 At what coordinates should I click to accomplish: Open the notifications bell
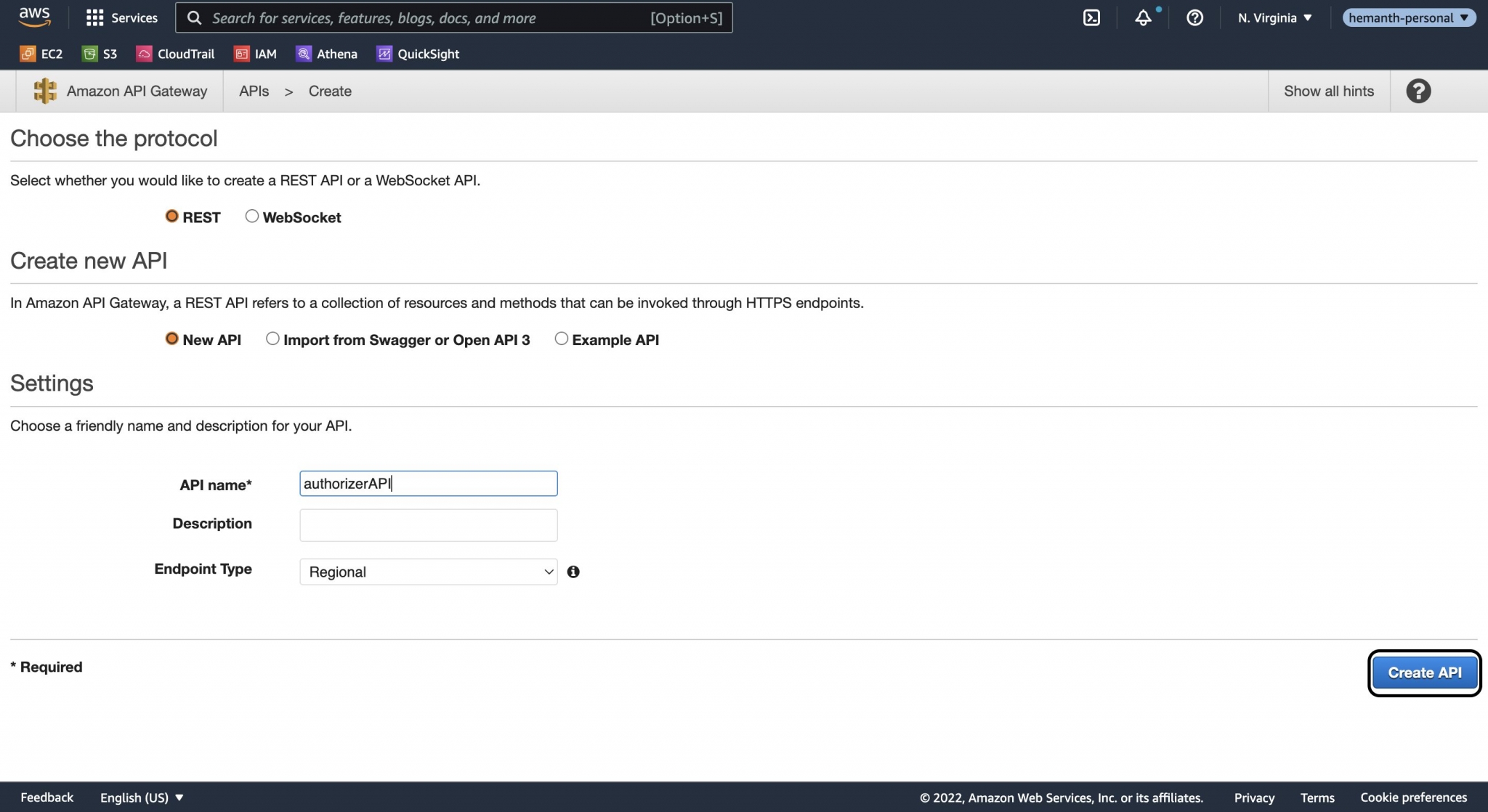pos(1142,17)
